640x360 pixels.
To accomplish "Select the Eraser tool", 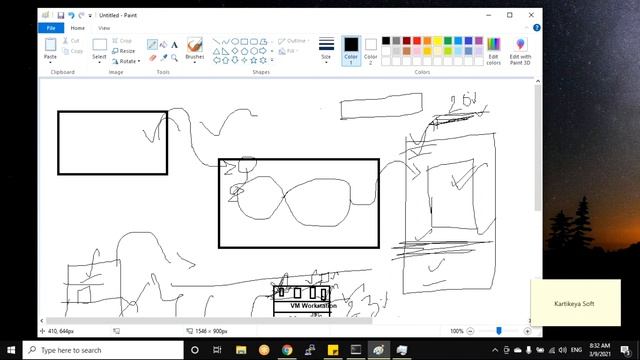I will (x=152, y=58).
